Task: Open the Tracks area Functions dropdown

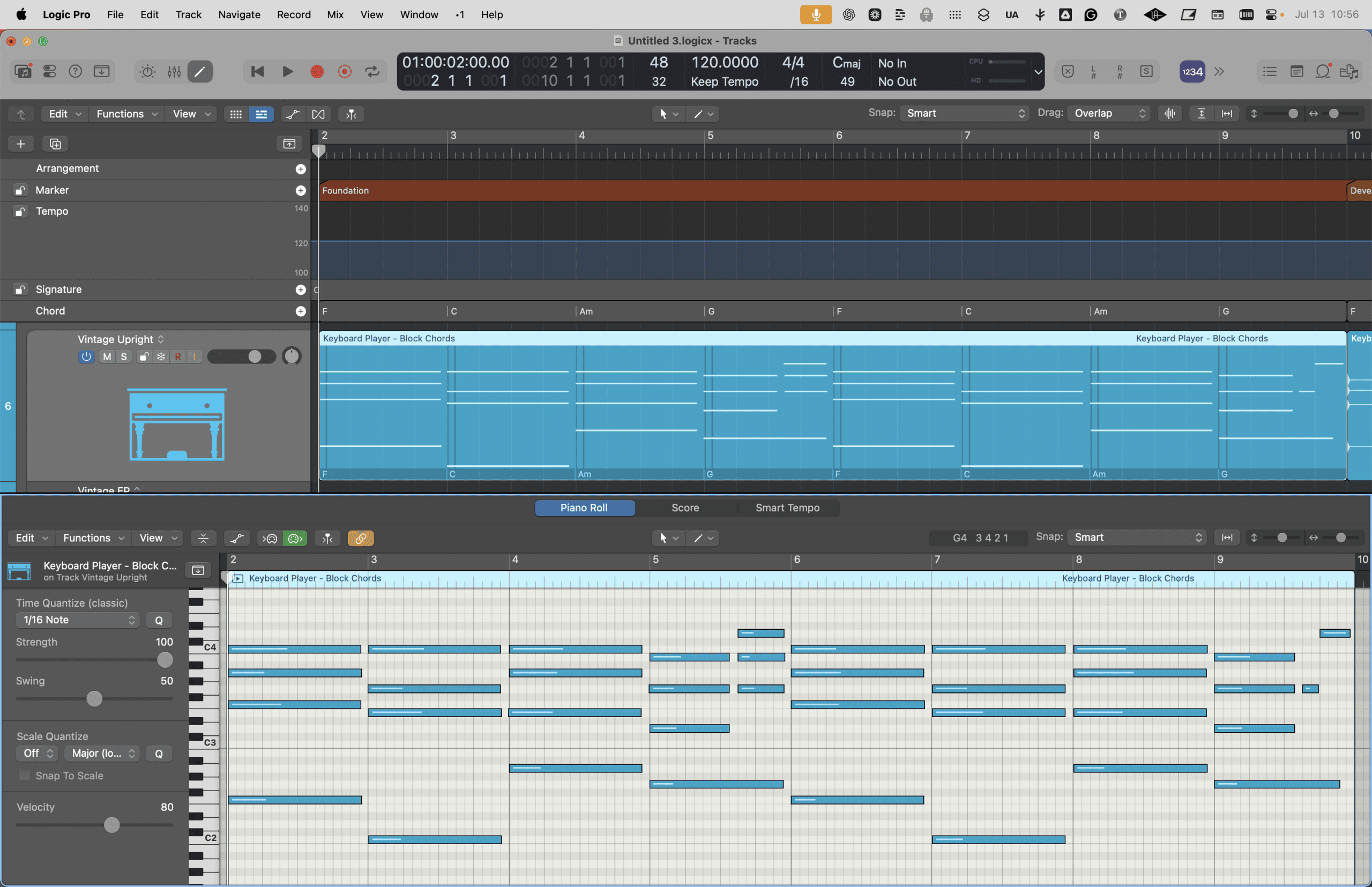Action: pos(126,114)
